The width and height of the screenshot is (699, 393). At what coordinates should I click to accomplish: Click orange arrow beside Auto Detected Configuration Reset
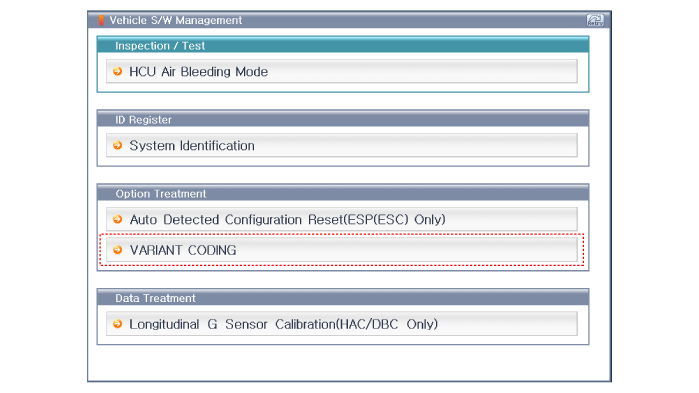118,219
